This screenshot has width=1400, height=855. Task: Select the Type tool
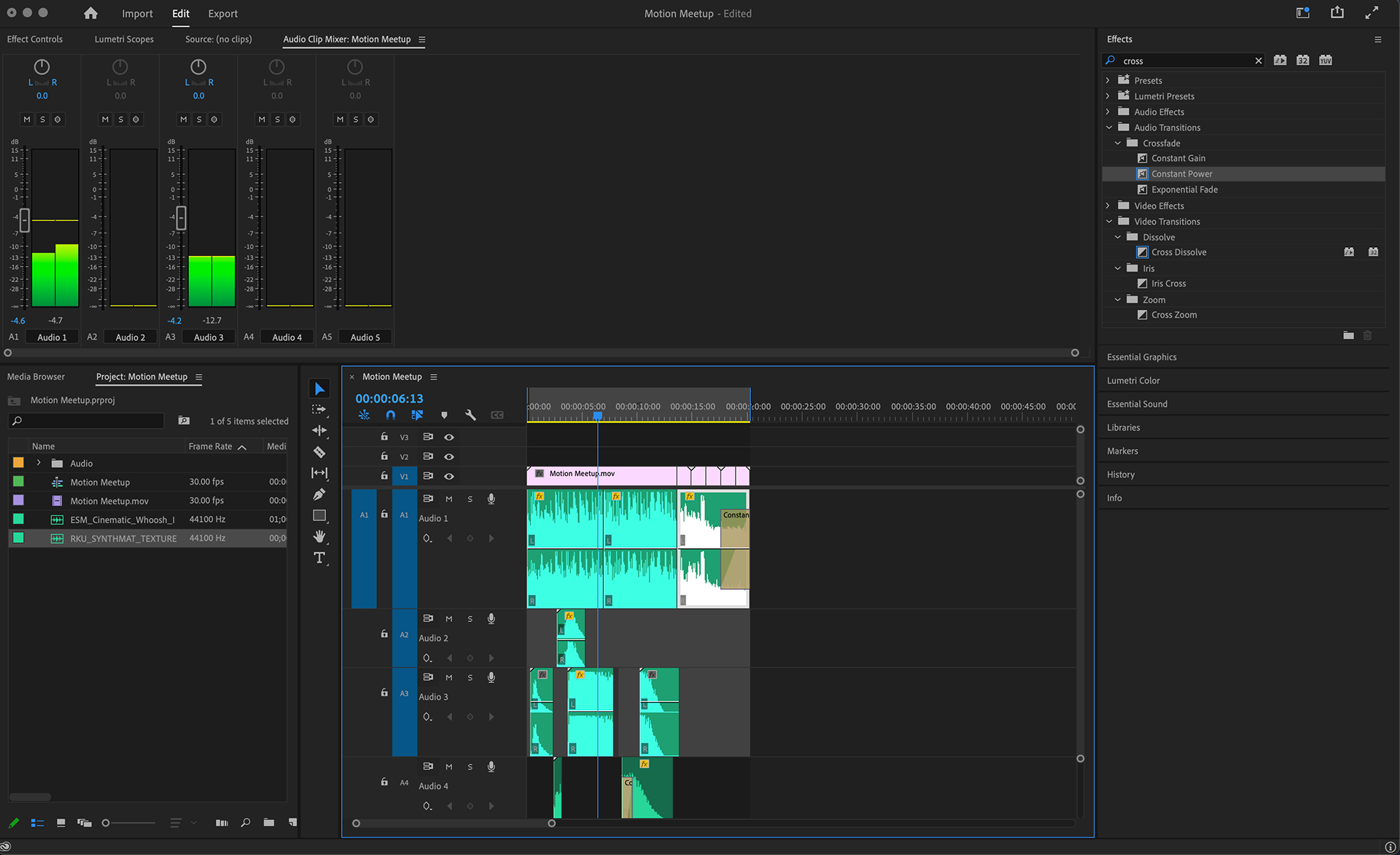pos(319,558)
